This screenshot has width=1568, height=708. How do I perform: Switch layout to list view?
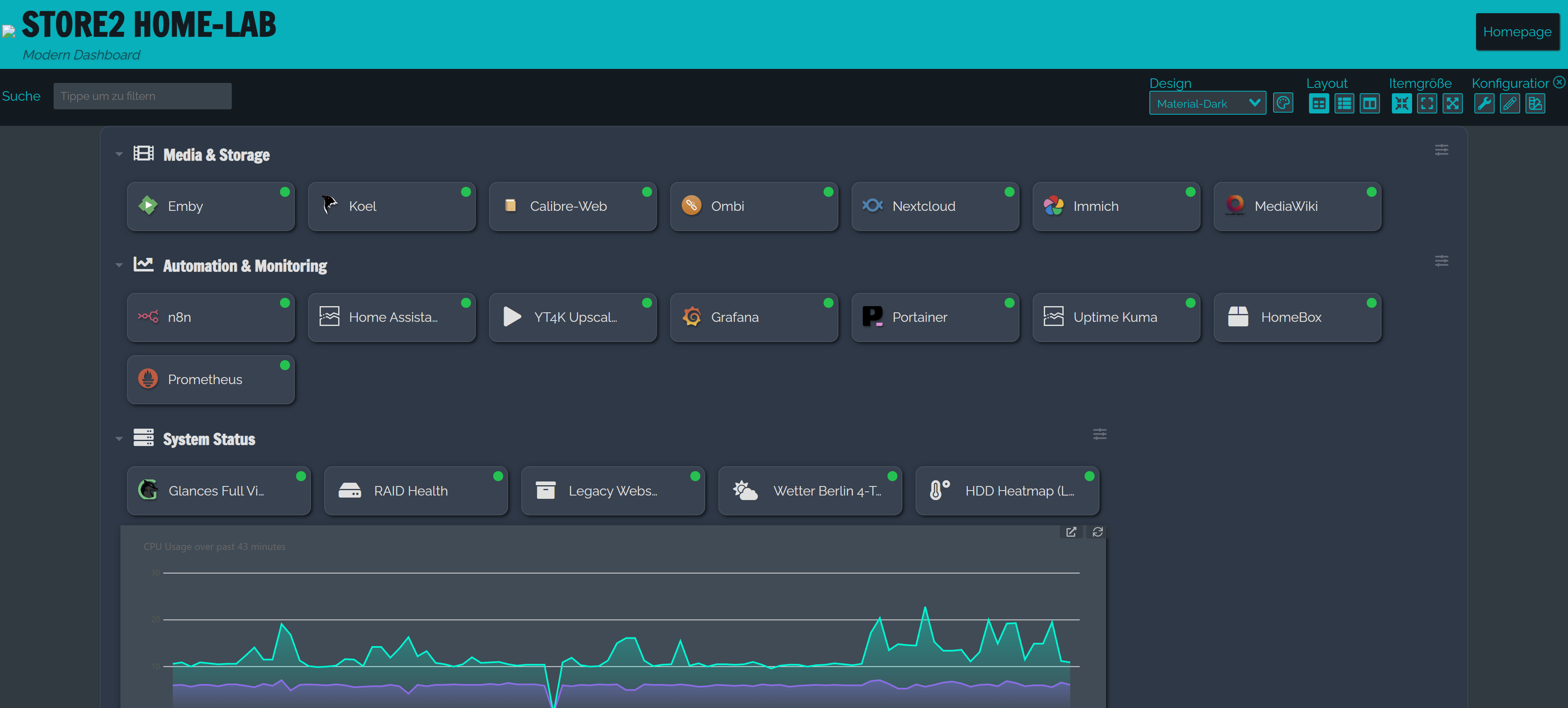pyautogui.click(x=1344, y=104)
